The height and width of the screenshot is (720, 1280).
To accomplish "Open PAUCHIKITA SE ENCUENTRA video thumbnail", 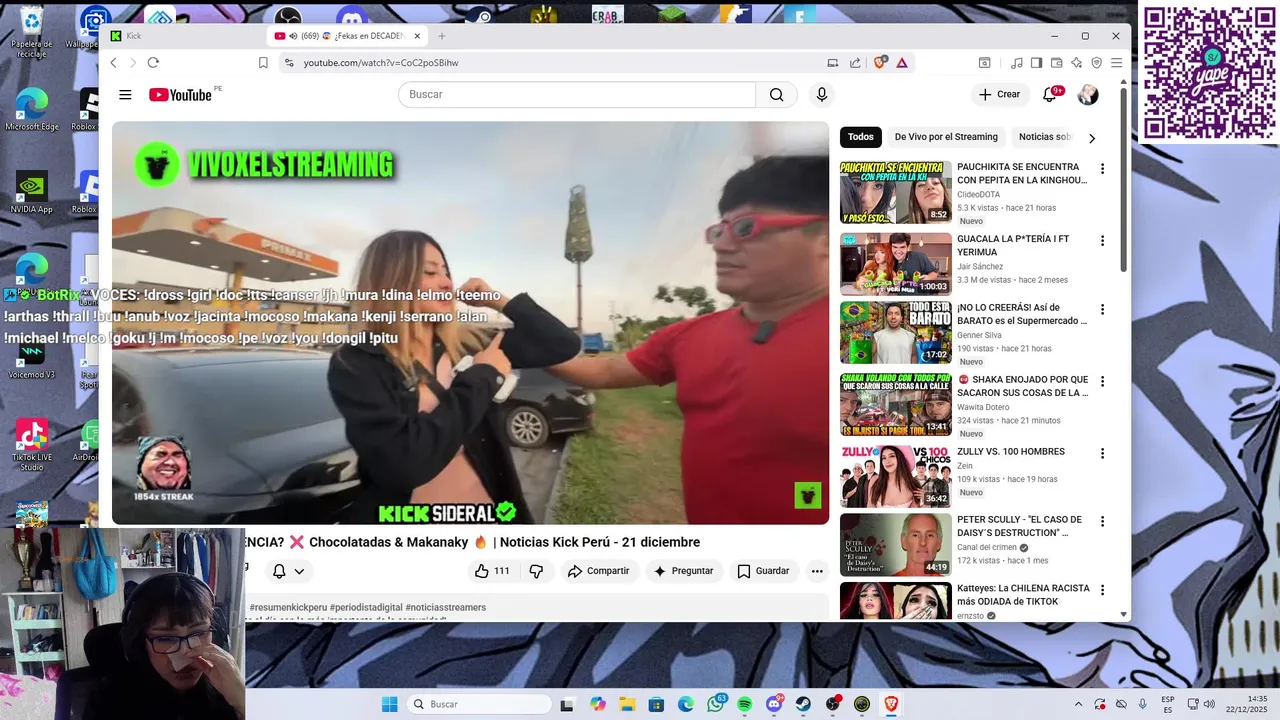I will [x=896, y=192].
